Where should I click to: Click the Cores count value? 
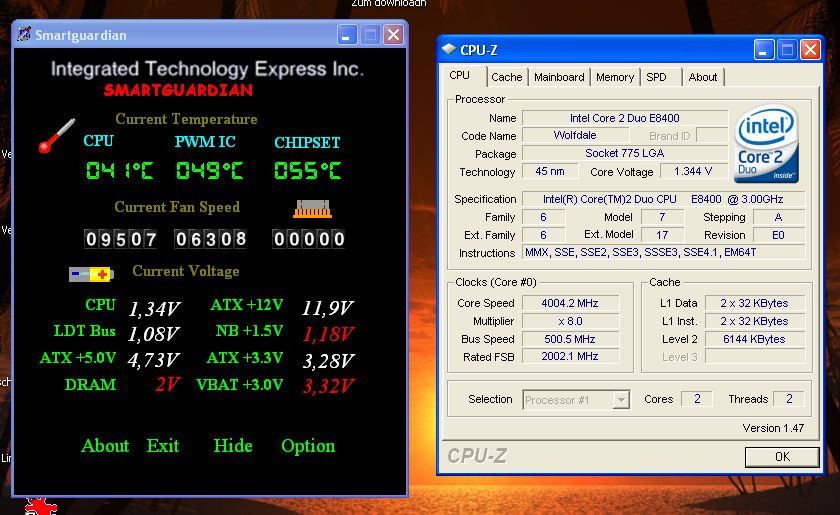pyautogui.click(x=697, y=399)
